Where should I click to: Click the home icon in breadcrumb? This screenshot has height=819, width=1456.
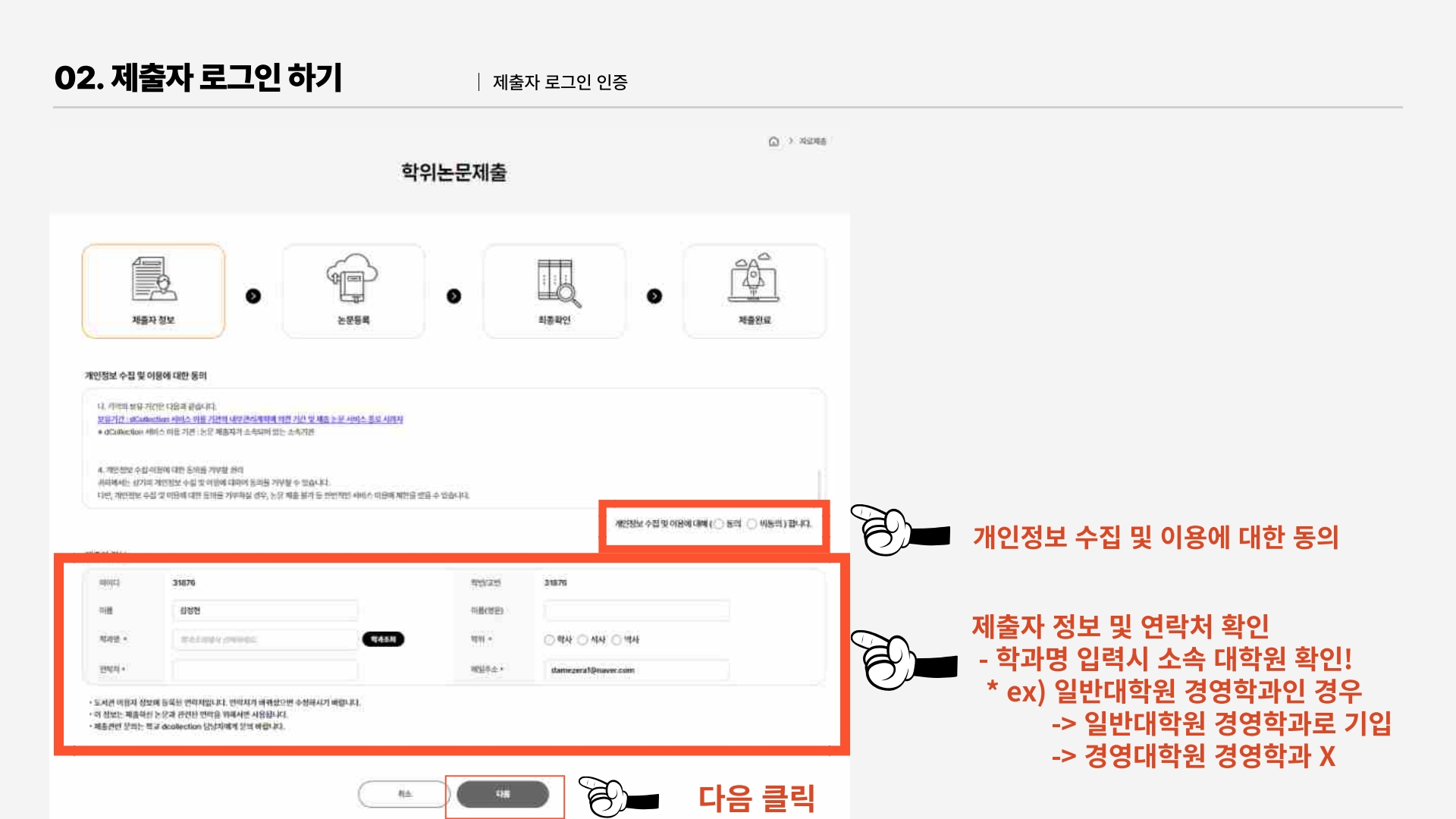[x=773, y=141]
